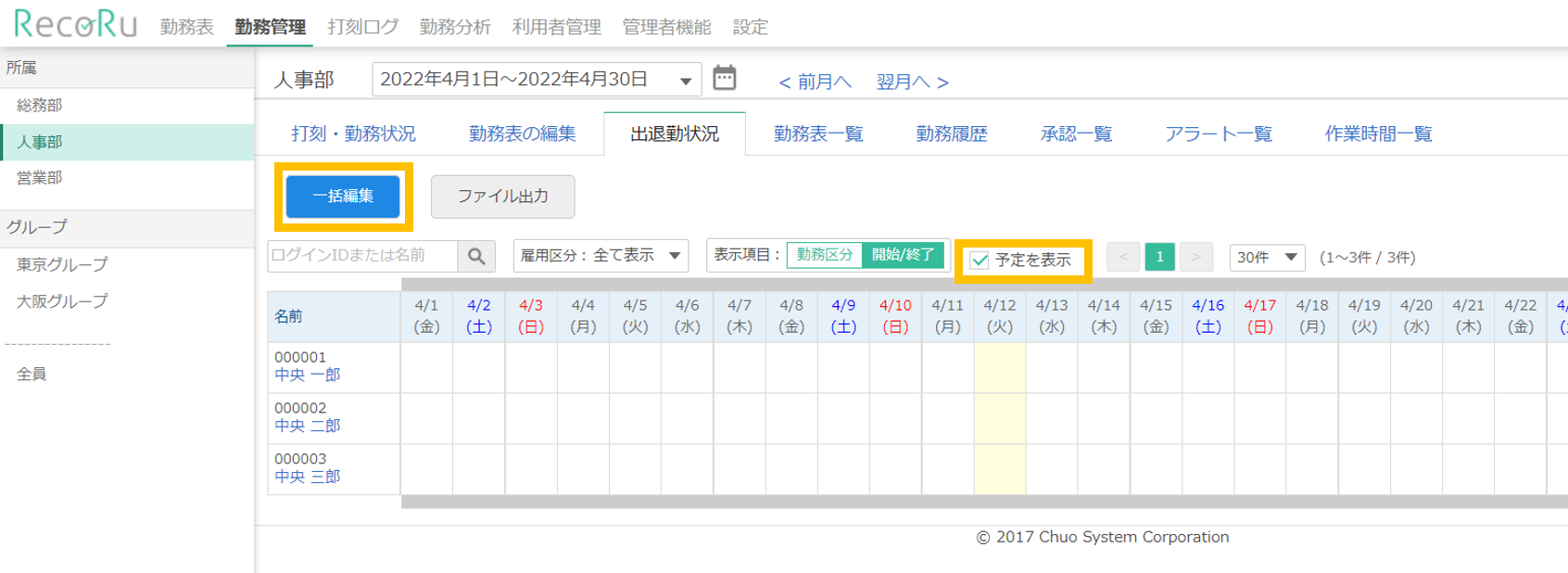Select 営業部 in the department list
This screenshot has width=1568, height=573.
pyautogui.click(x=40, y=178)
